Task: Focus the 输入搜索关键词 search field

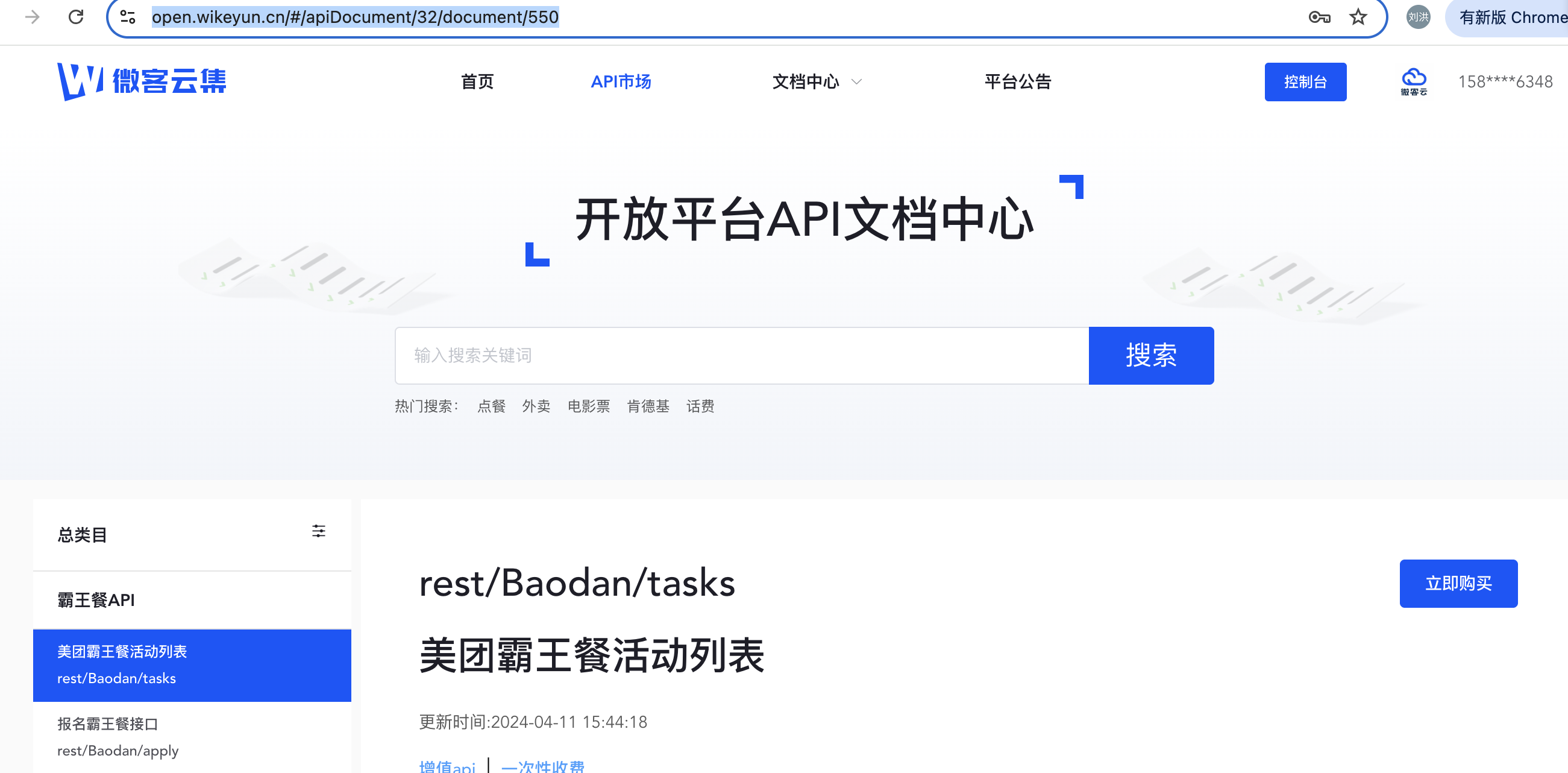Action: pos(741,355)
